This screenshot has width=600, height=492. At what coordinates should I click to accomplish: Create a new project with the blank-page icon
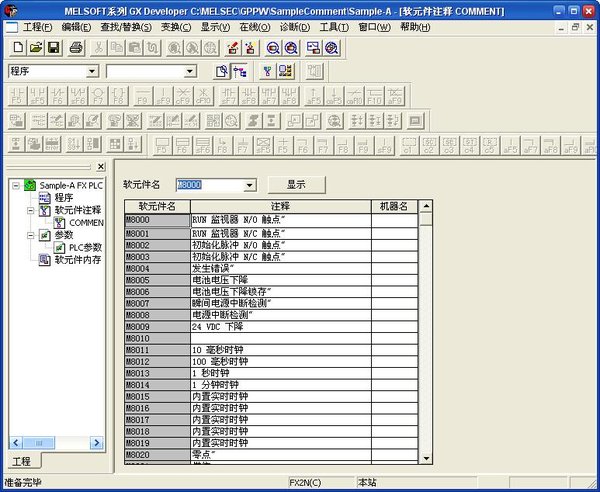(x=18, y=48)
